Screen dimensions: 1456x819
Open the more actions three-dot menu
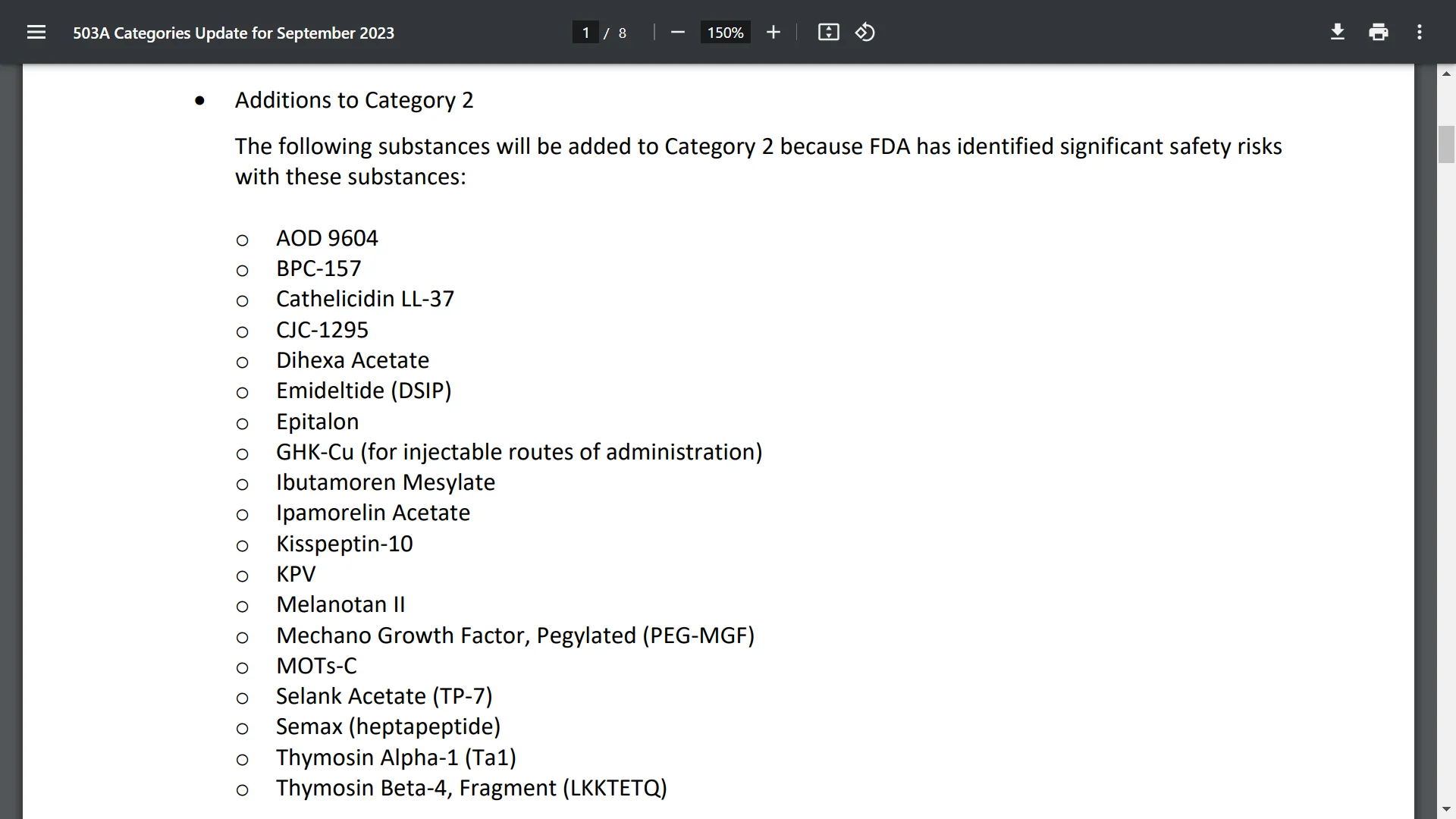tap(1420, 33)
